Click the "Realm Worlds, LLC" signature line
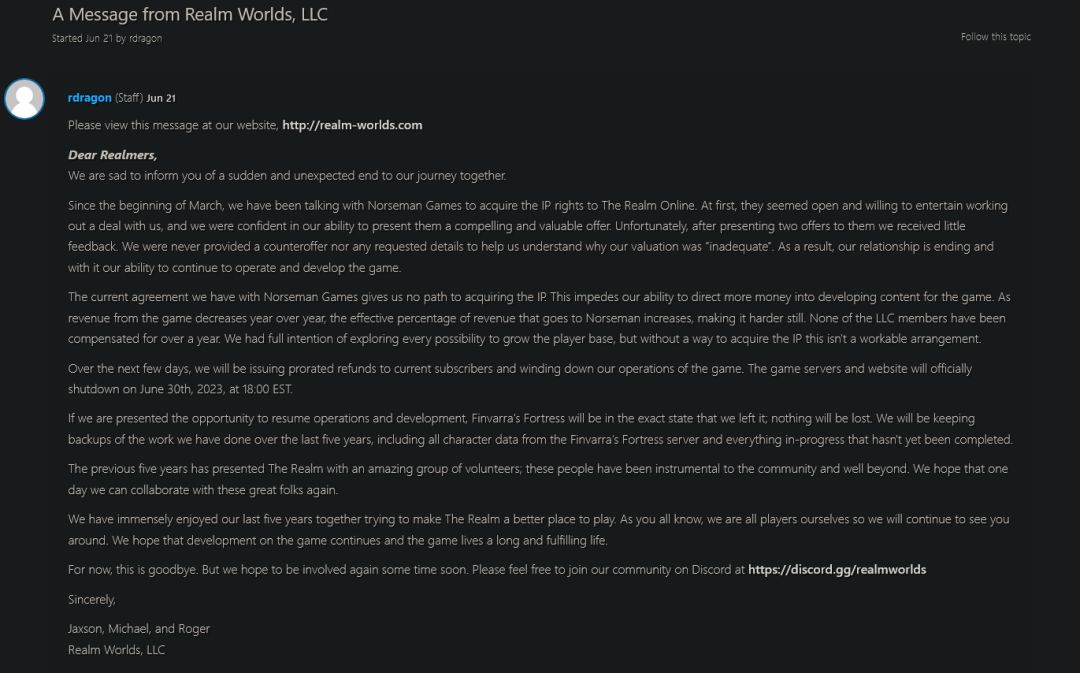 click(116, 649)
